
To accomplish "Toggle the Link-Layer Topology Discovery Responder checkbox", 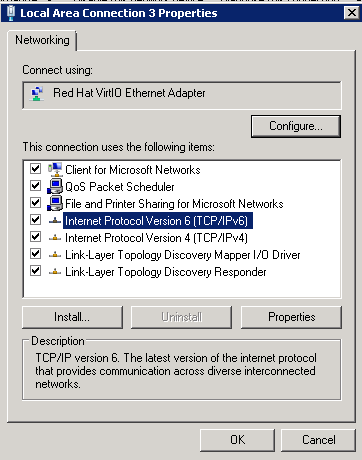I will [35, 271].
